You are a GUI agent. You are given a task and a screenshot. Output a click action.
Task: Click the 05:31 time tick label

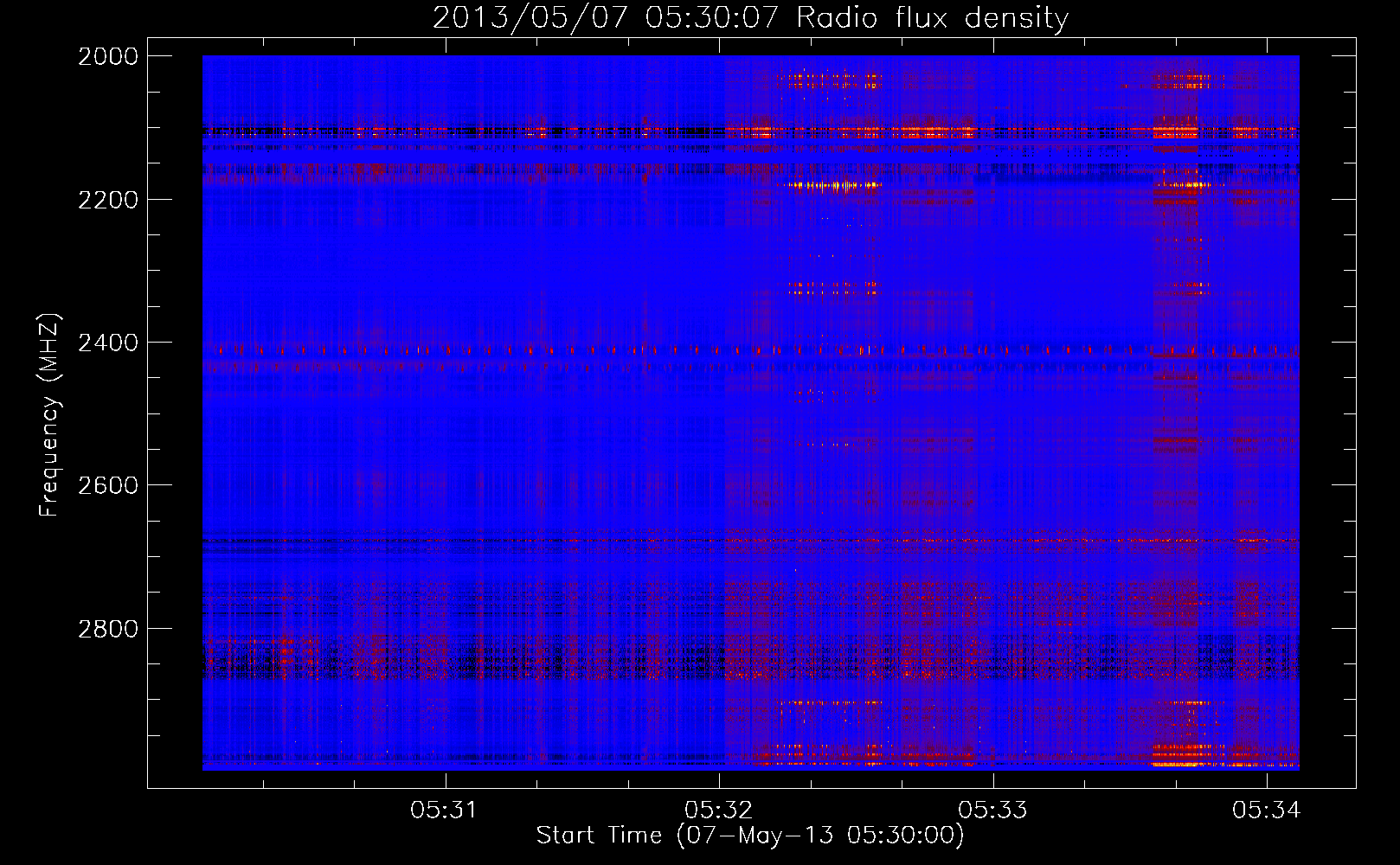coord(444,810)
